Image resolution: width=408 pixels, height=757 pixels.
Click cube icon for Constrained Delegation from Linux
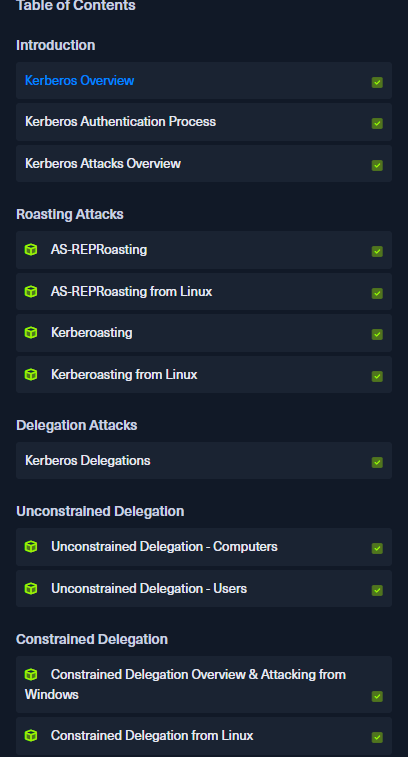[31, 735]
